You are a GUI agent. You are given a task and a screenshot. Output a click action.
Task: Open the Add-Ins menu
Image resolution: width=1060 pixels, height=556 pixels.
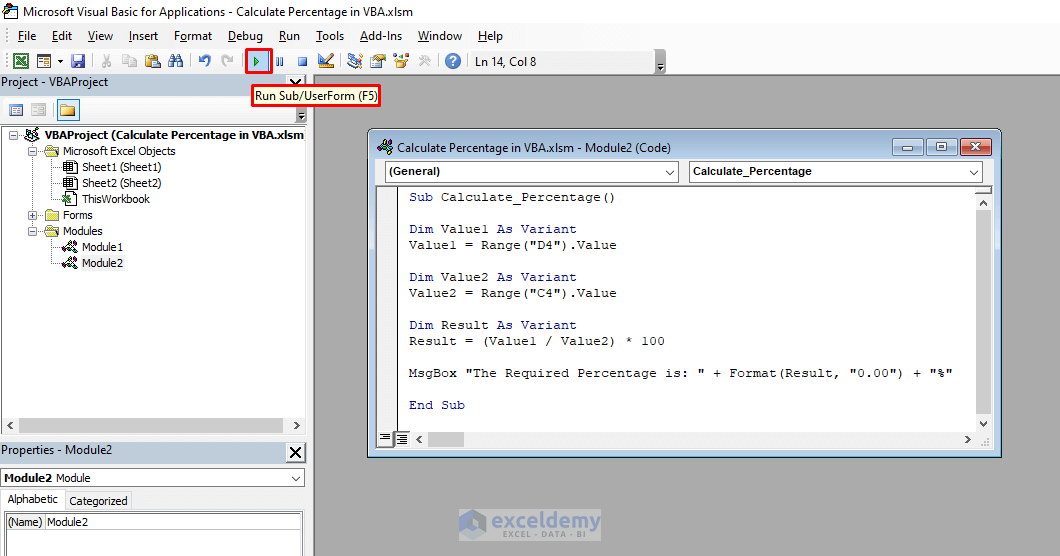[x=381, y=36]
